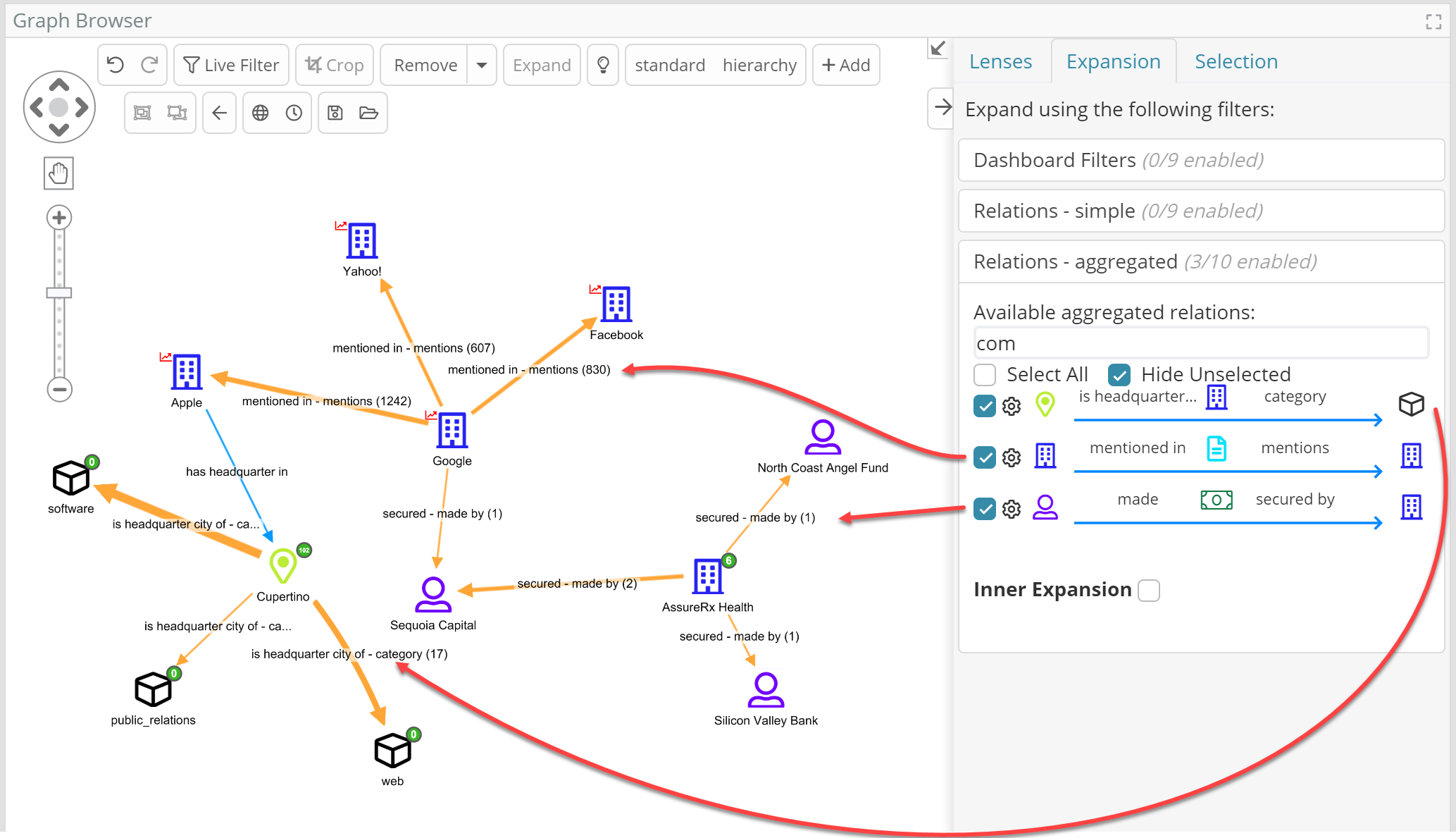The height and width of the screenshot is (838, 1456).
Task: Select the Apple company node
Action: pos(187,372)
